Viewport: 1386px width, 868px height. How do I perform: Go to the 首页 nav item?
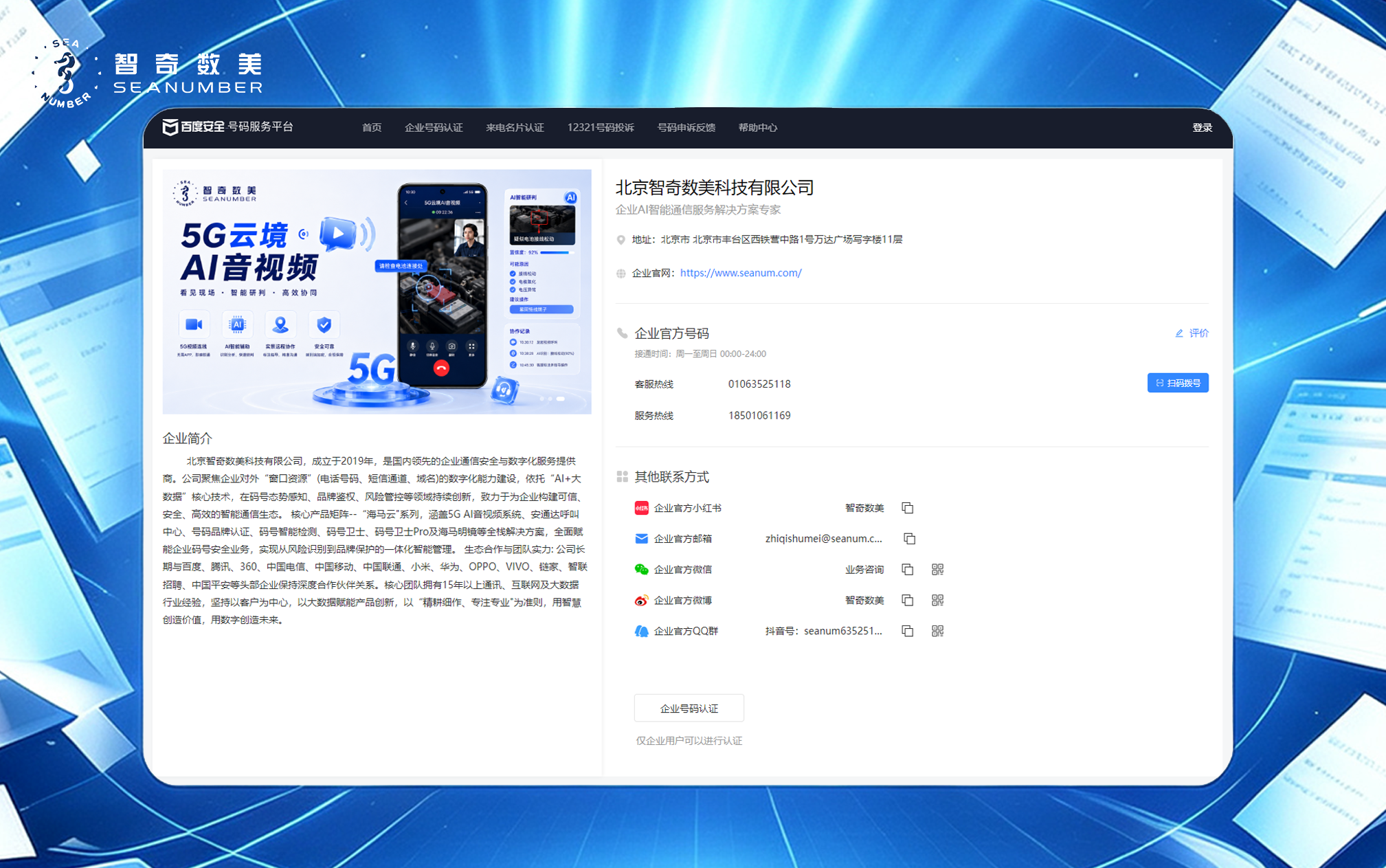[372, 128]
